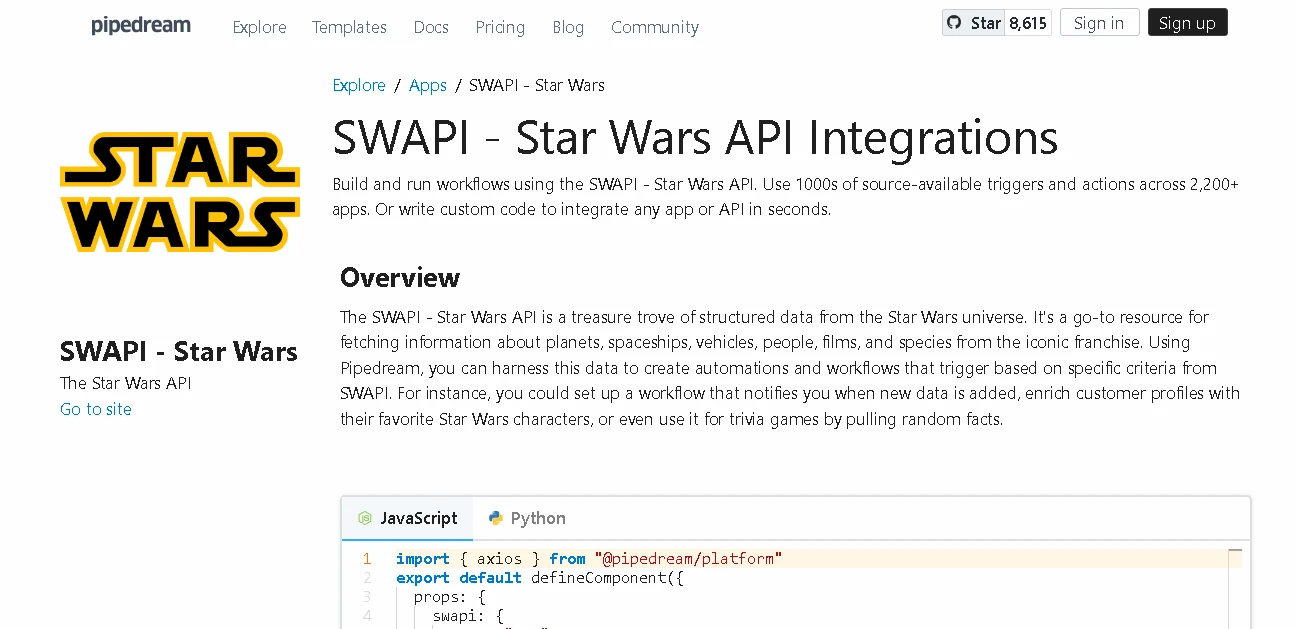Click the "SWAPI - Star Wars" breadcrumb text
The width and height of the screenshot is (1295, 629).
[x=537, y=85]
